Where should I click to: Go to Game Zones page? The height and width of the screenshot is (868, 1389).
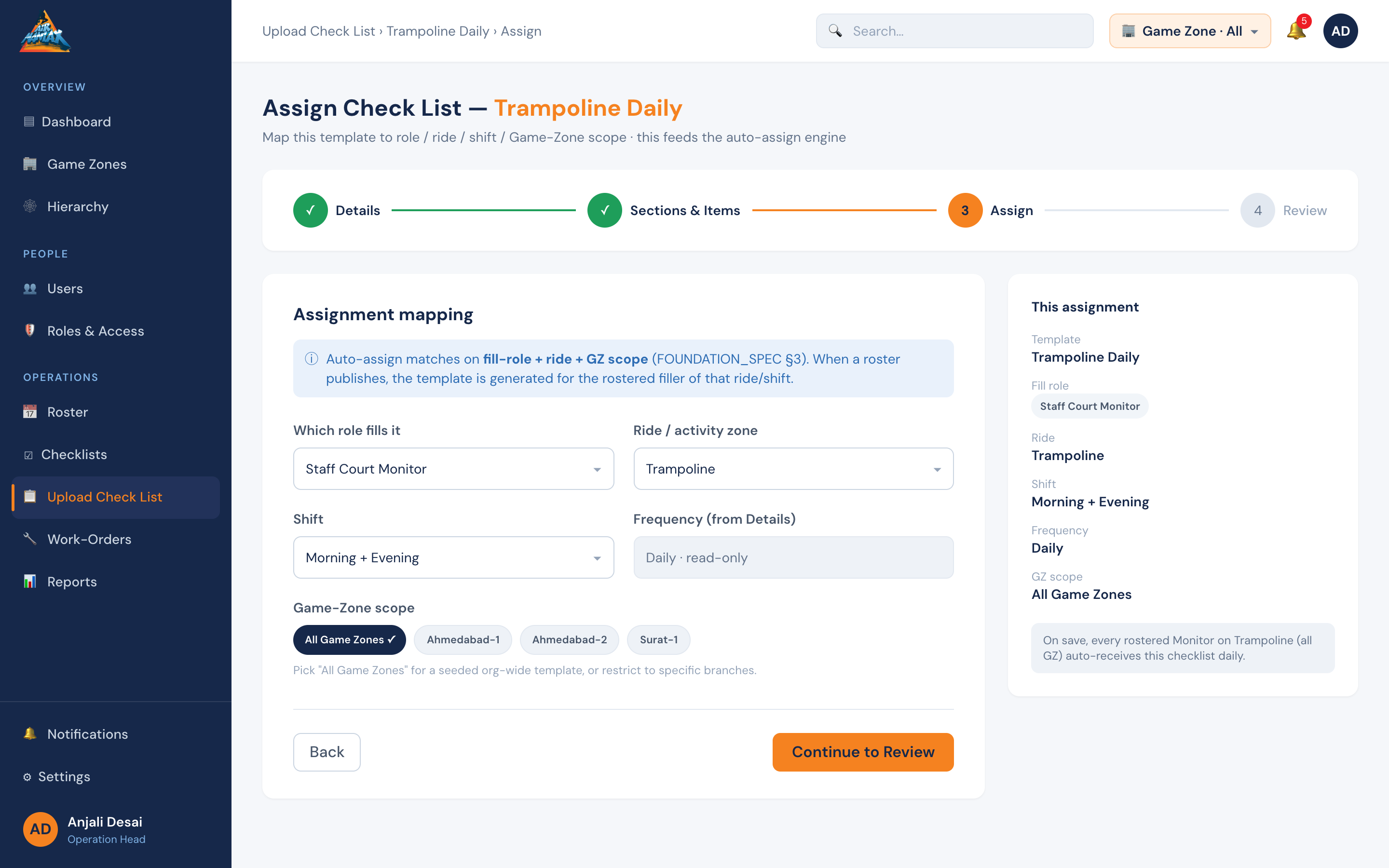(x=115, y=164)
